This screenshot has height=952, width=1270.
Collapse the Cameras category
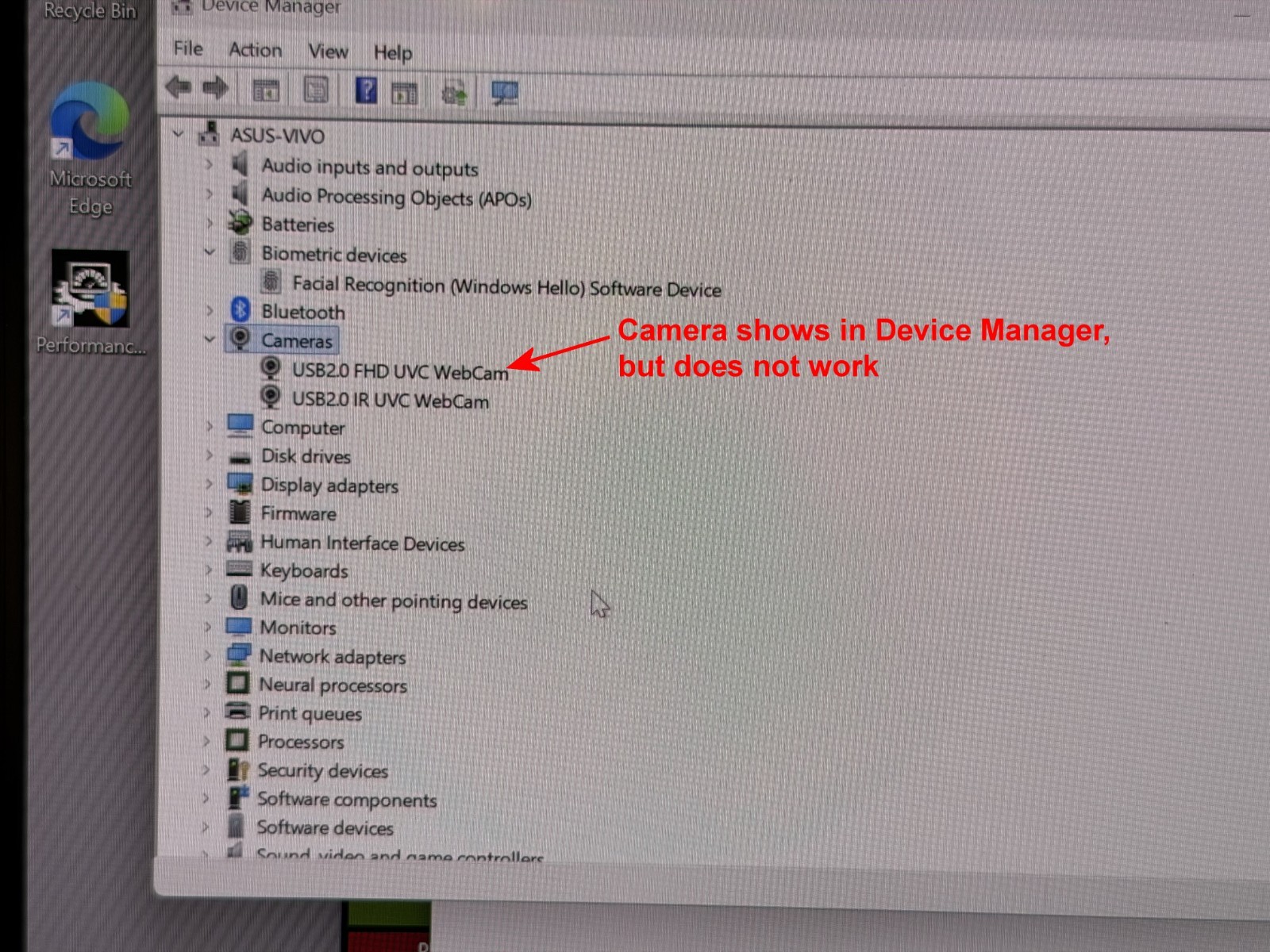(210, 340)
